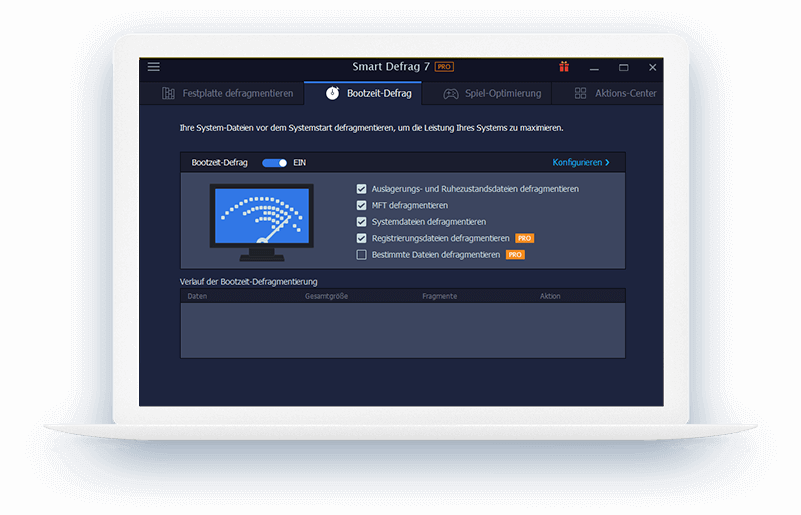Screen dimensions: 801x515
Task: Click the red gift box icon
Action: coord(564,67)
